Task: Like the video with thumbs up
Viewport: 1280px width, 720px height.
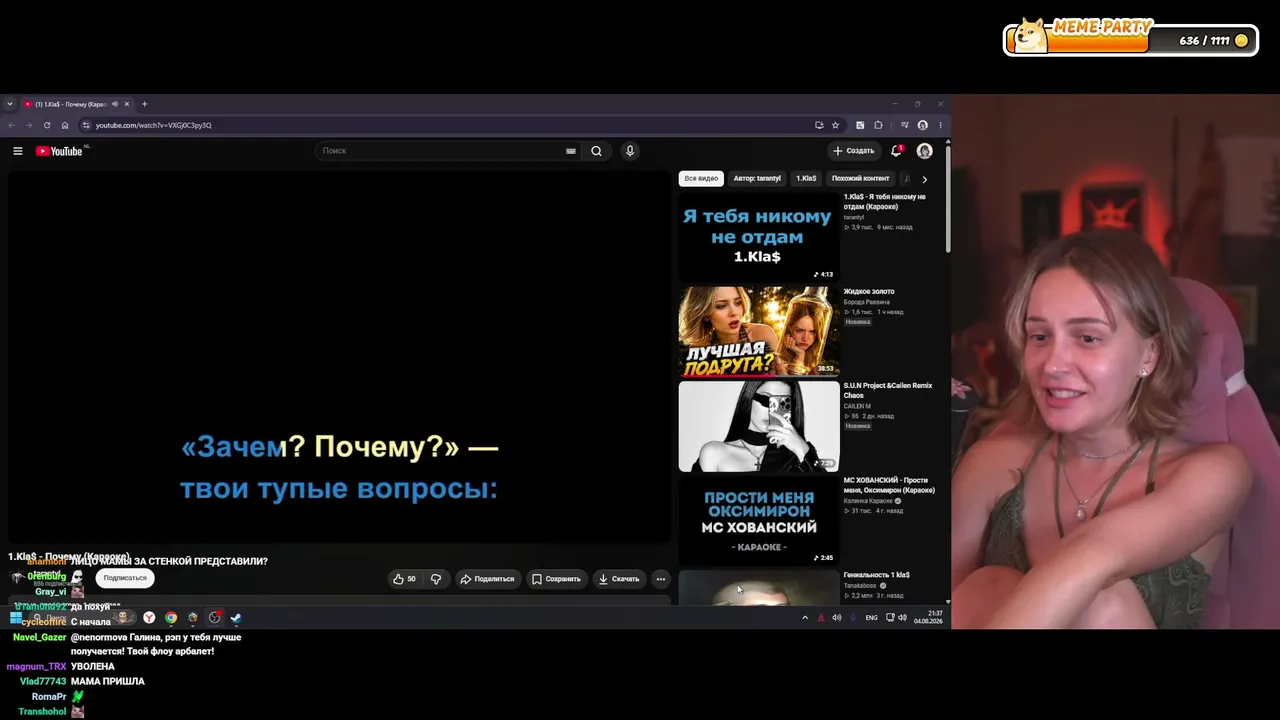Action: [x=404, y=579]
